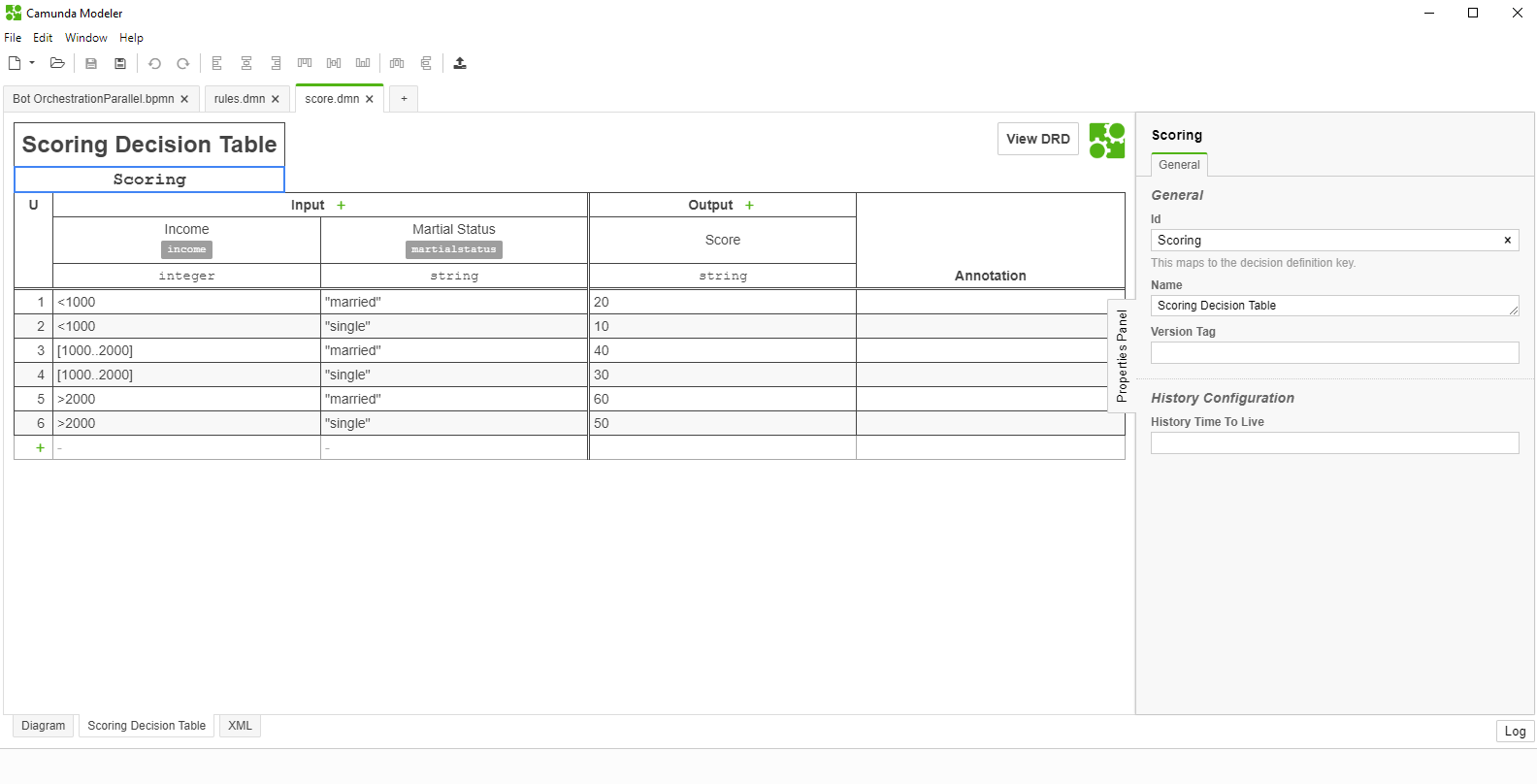Click the View DRD button

coord(1038,139)
